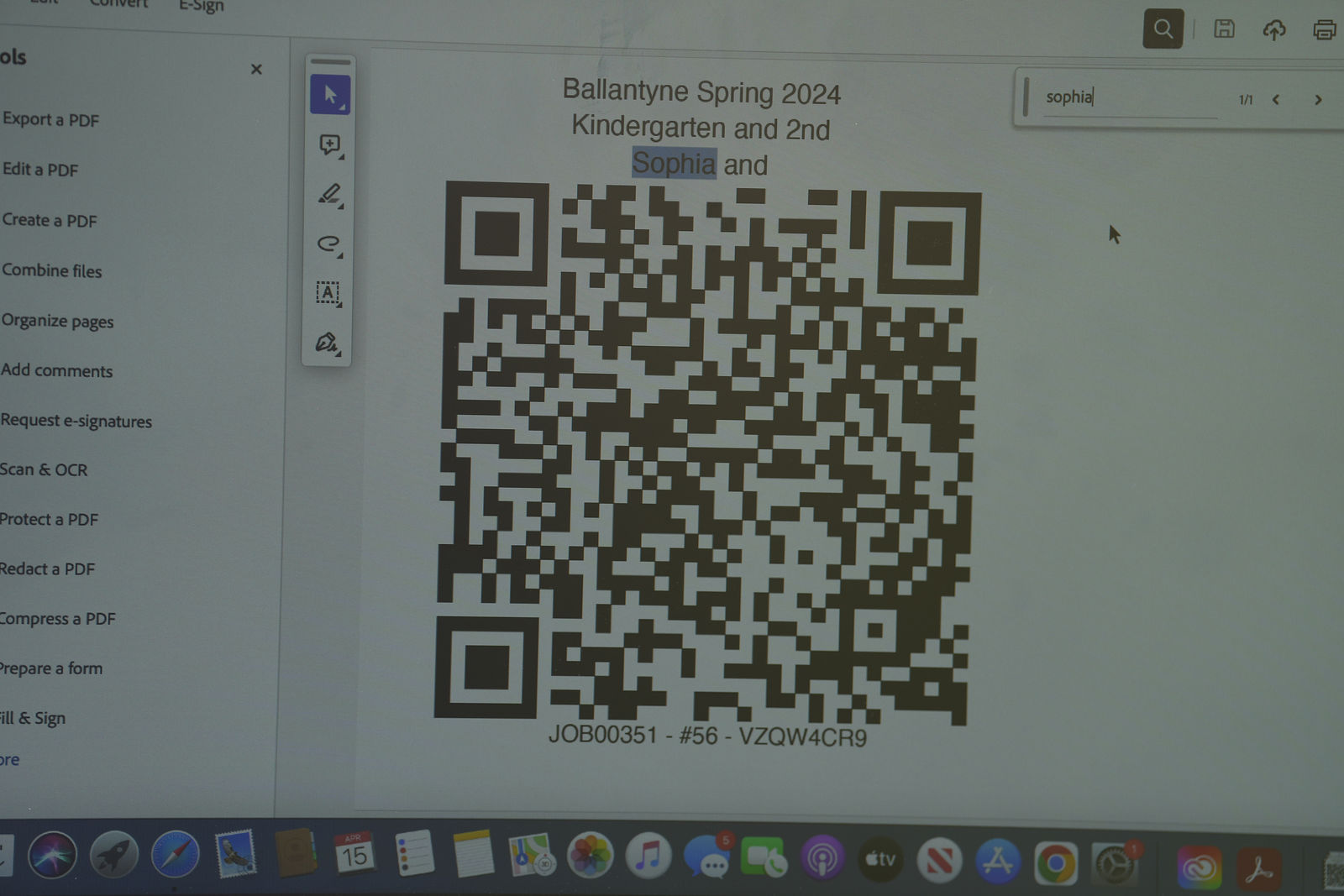Image resolution: width=1344 pixels, height=896 pixels.
Task: Click the cloud upload icon
Action: [1274, 30]
